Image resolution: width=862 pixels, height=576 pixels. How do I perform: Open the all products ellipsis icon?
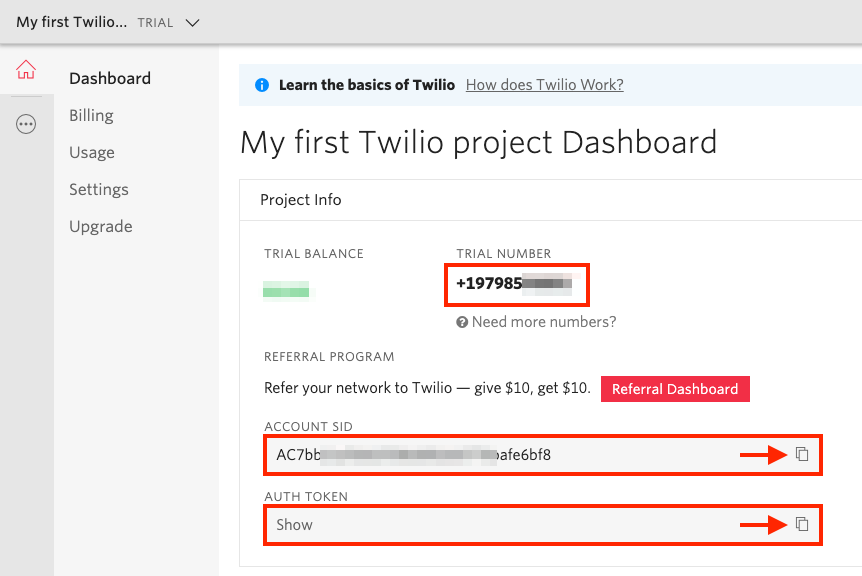pyautogui.click(x=26, y=124)
